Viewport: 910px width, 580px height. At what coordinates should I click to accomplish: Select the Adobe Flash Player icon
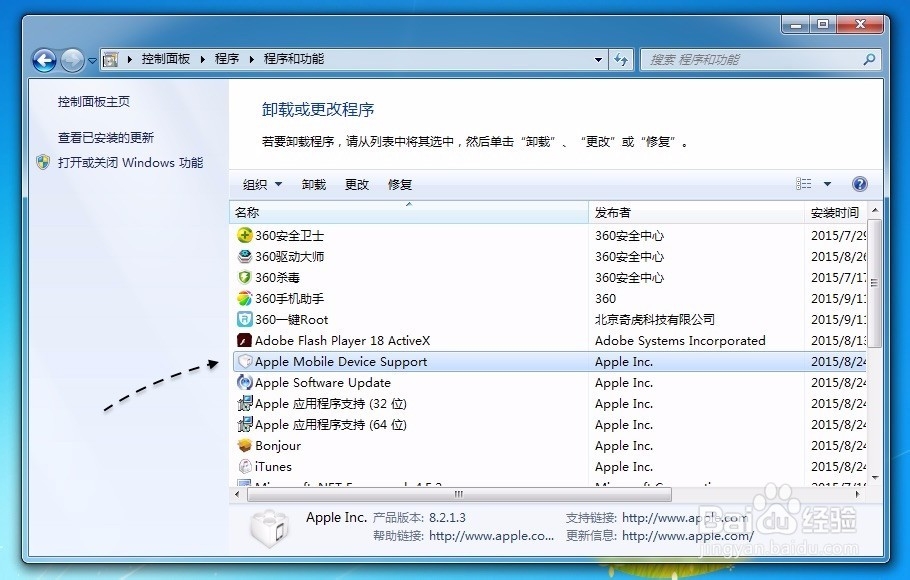pos(244,340)
